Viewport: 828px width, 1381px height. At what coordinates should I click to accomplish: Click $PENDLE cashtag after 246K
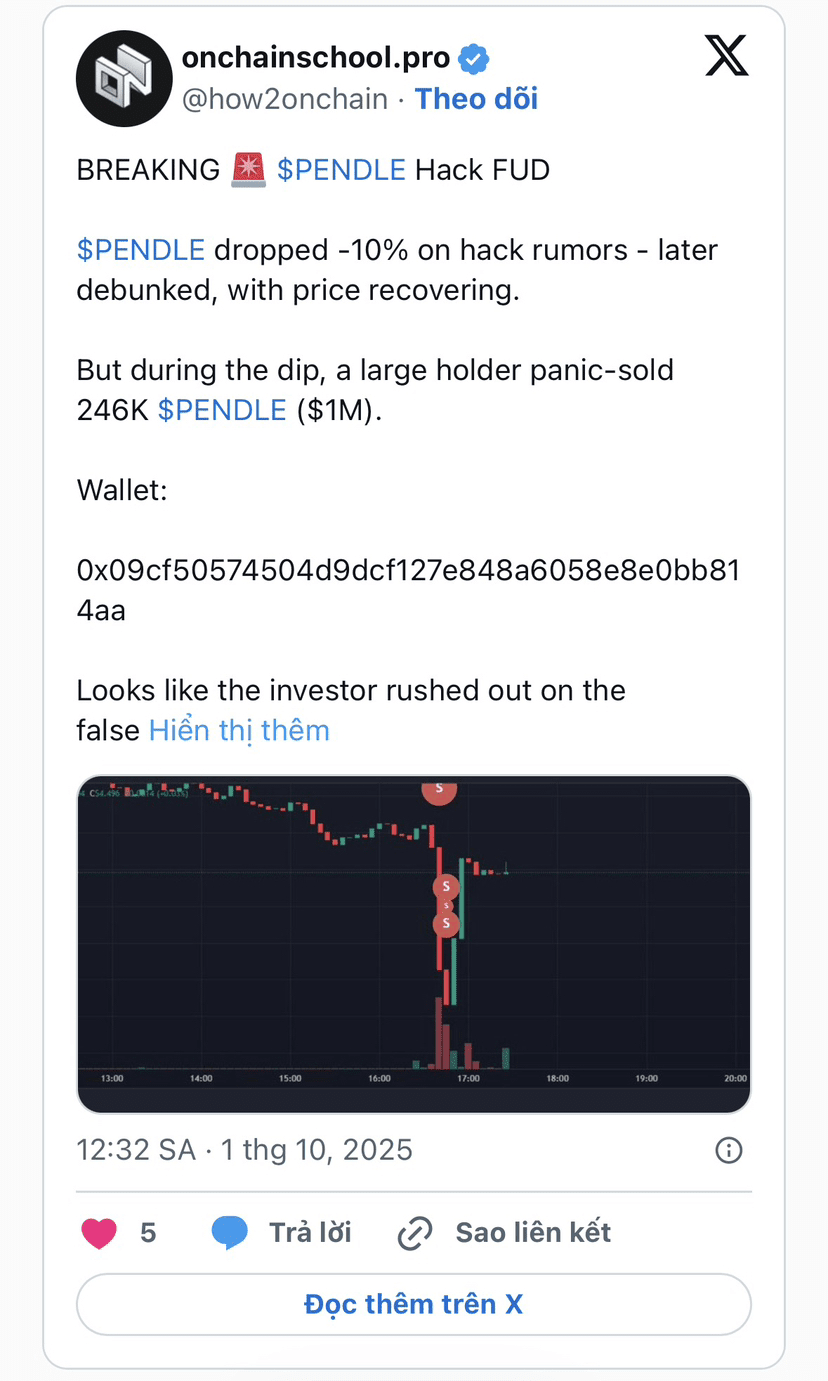(x=222, y=410)
